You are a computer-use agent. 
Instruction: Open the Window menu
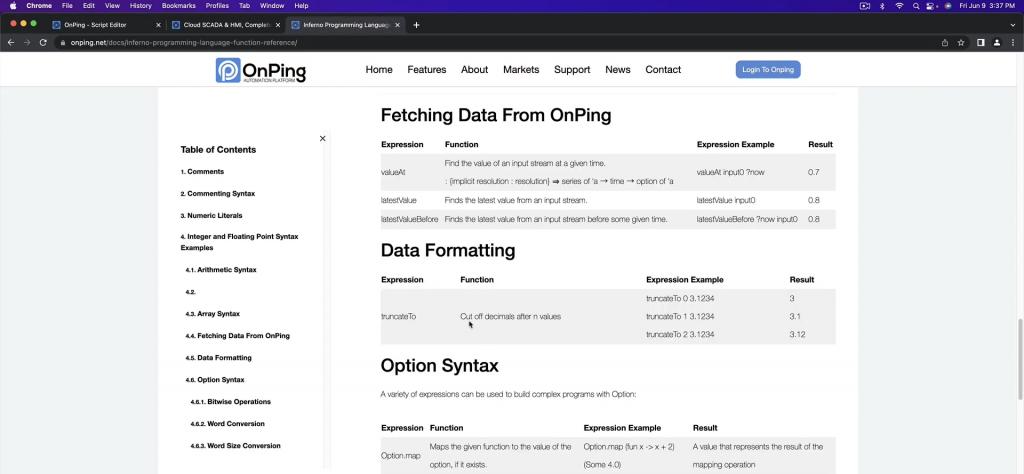tap(272, 6)
